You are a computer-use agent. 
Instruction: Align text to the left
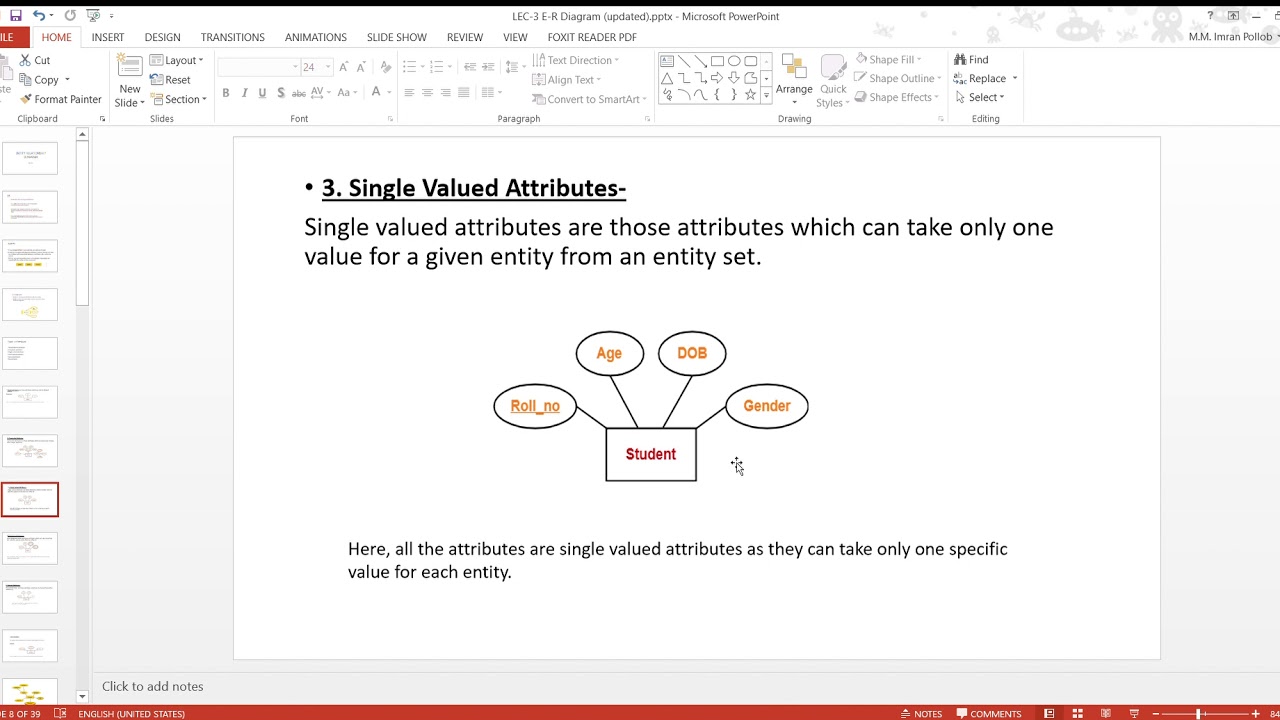(409, 93)
